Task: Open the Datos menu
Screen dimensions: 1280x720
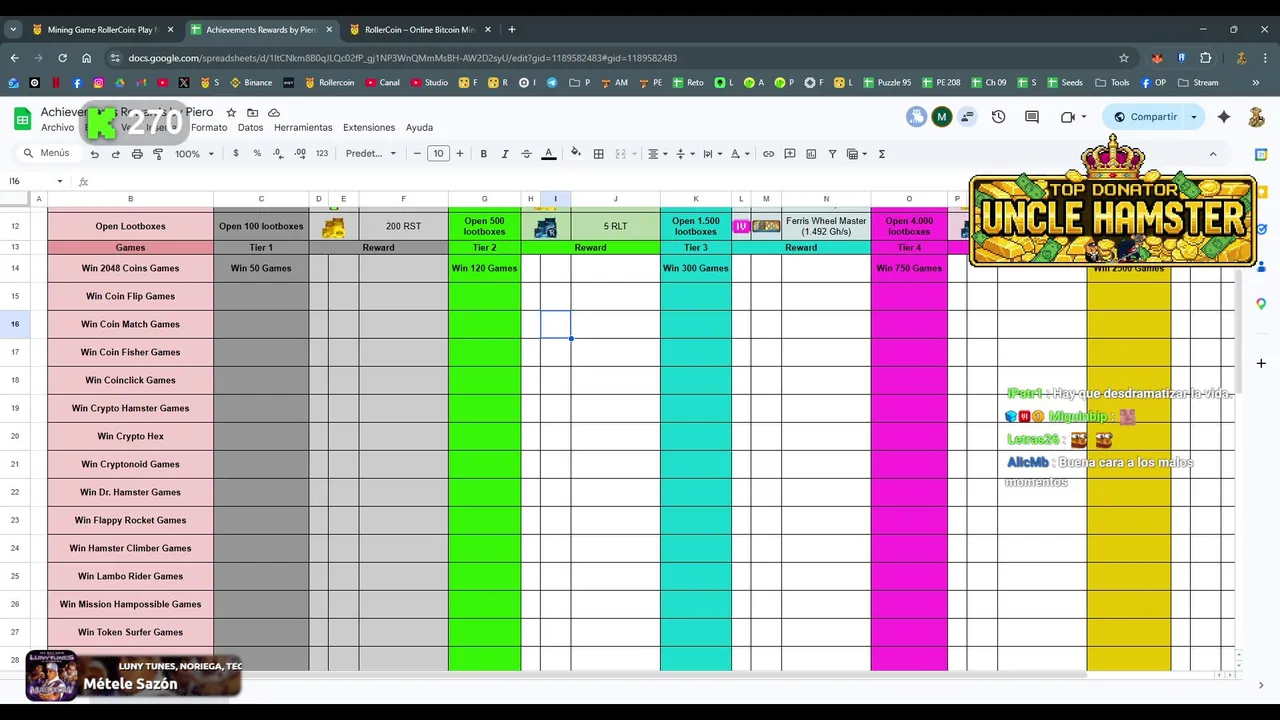Action: click(251, 128)
